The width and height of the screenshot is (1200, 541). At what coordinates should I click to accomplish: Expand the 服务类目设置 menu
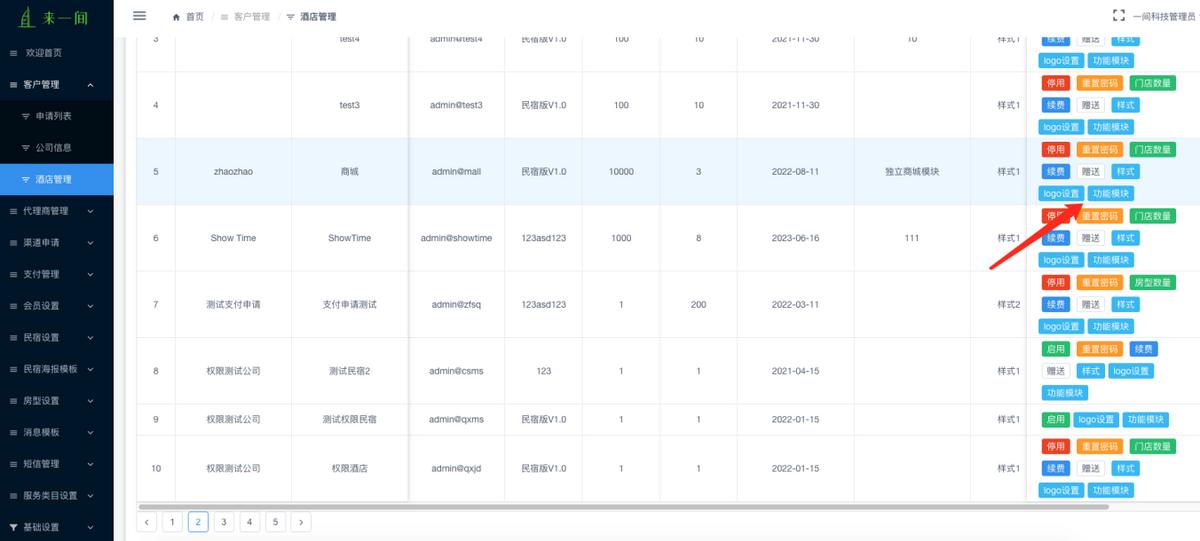pyautogui.click(x=57, y=495)
